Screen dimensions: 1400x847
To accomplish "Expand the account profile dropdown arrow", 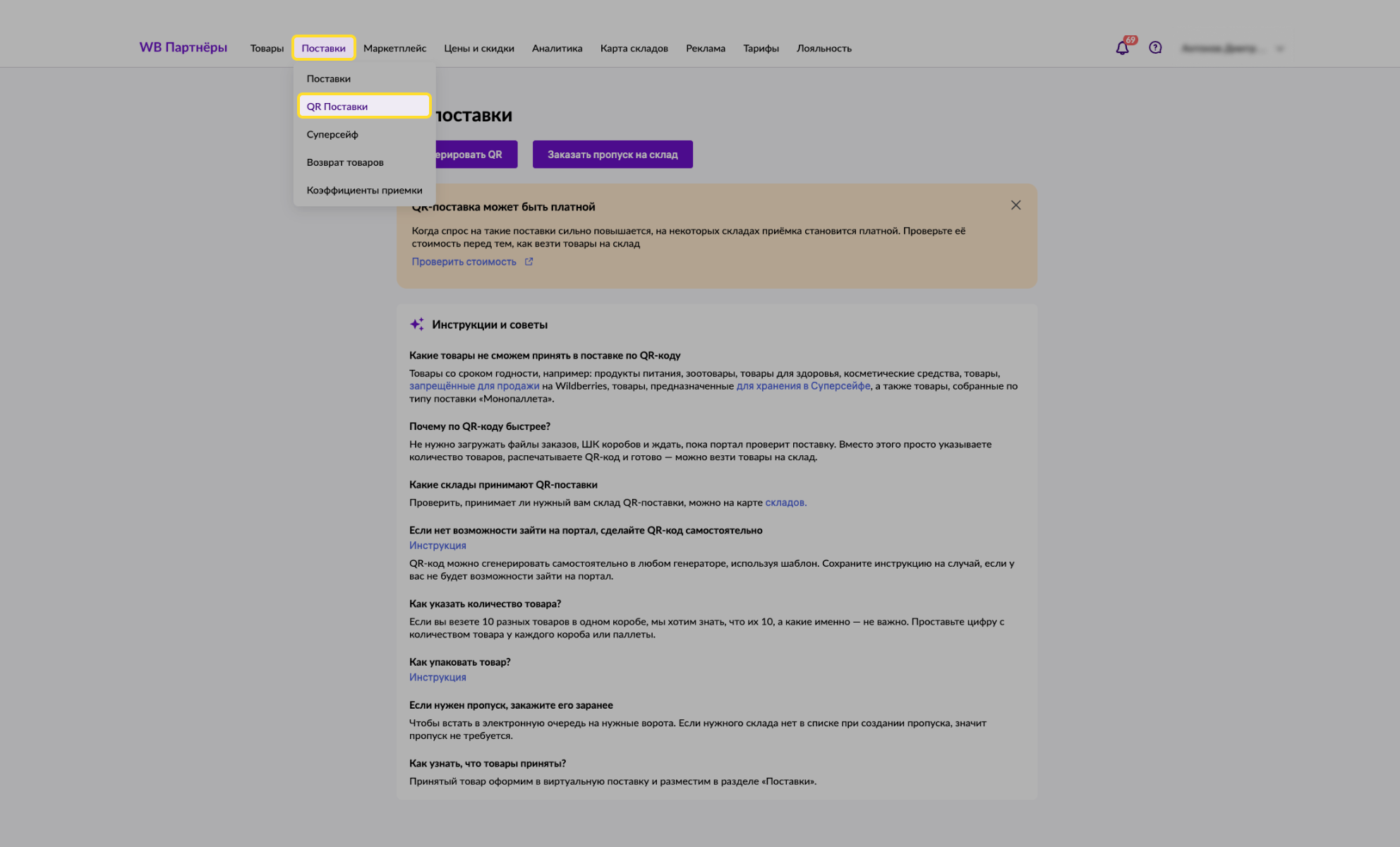I will [x=1280, y=49].
